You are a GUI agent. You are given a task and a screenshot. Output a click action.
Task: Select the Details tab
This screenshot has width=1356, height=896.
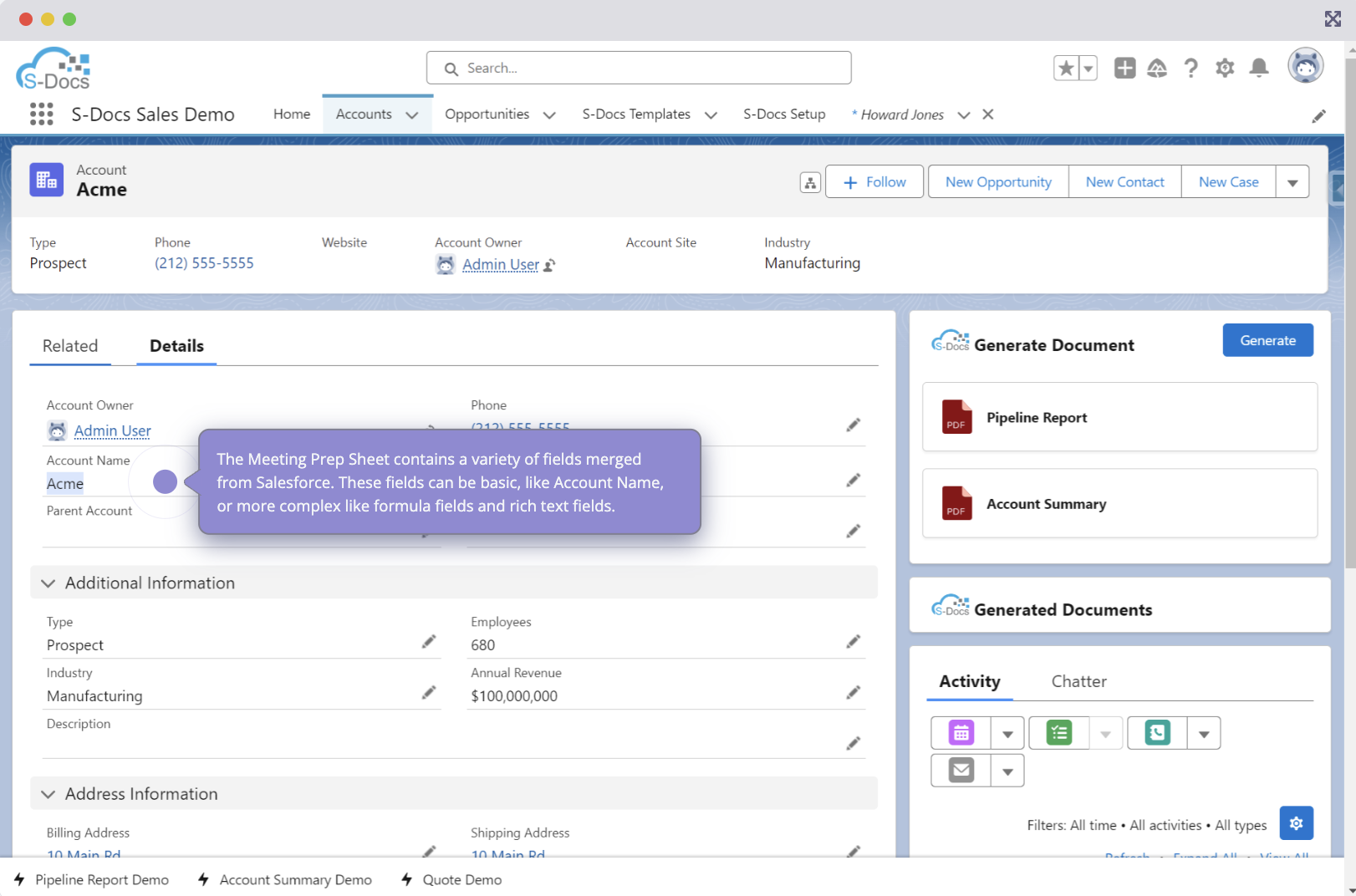pos(176,346)
